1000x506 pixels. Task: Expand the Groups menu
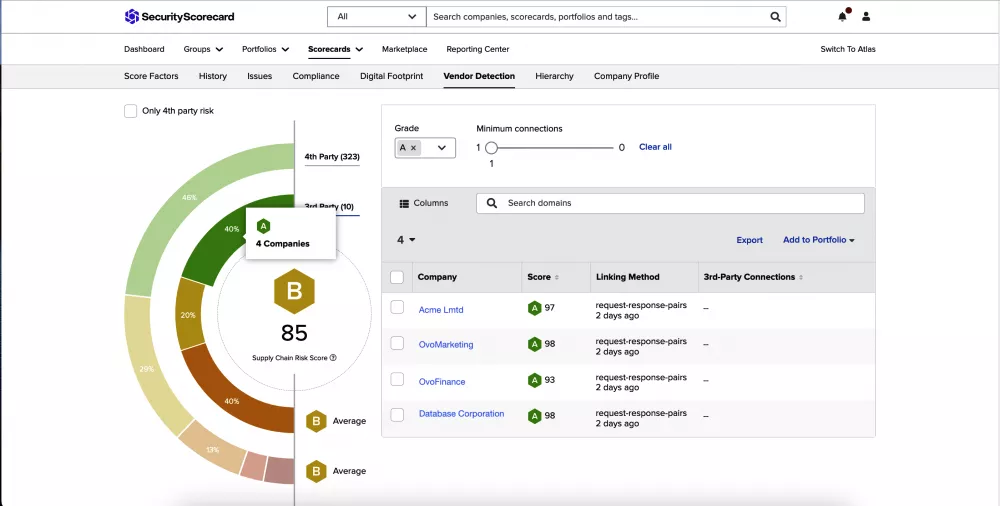[x=203, y=49]
